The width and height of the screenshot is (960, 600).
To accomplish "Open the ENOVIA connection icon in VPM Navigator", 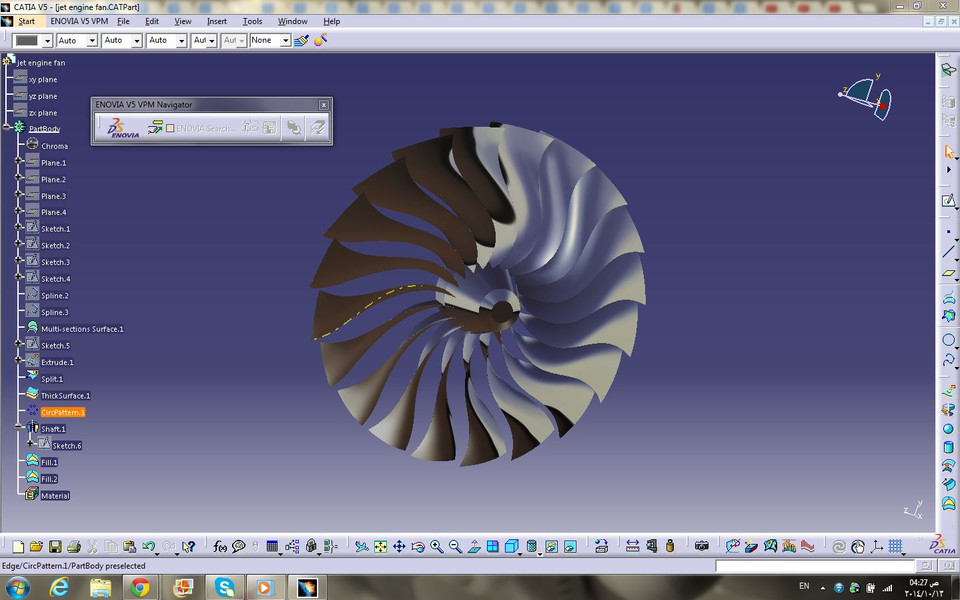I will click(x=116, y=126).
